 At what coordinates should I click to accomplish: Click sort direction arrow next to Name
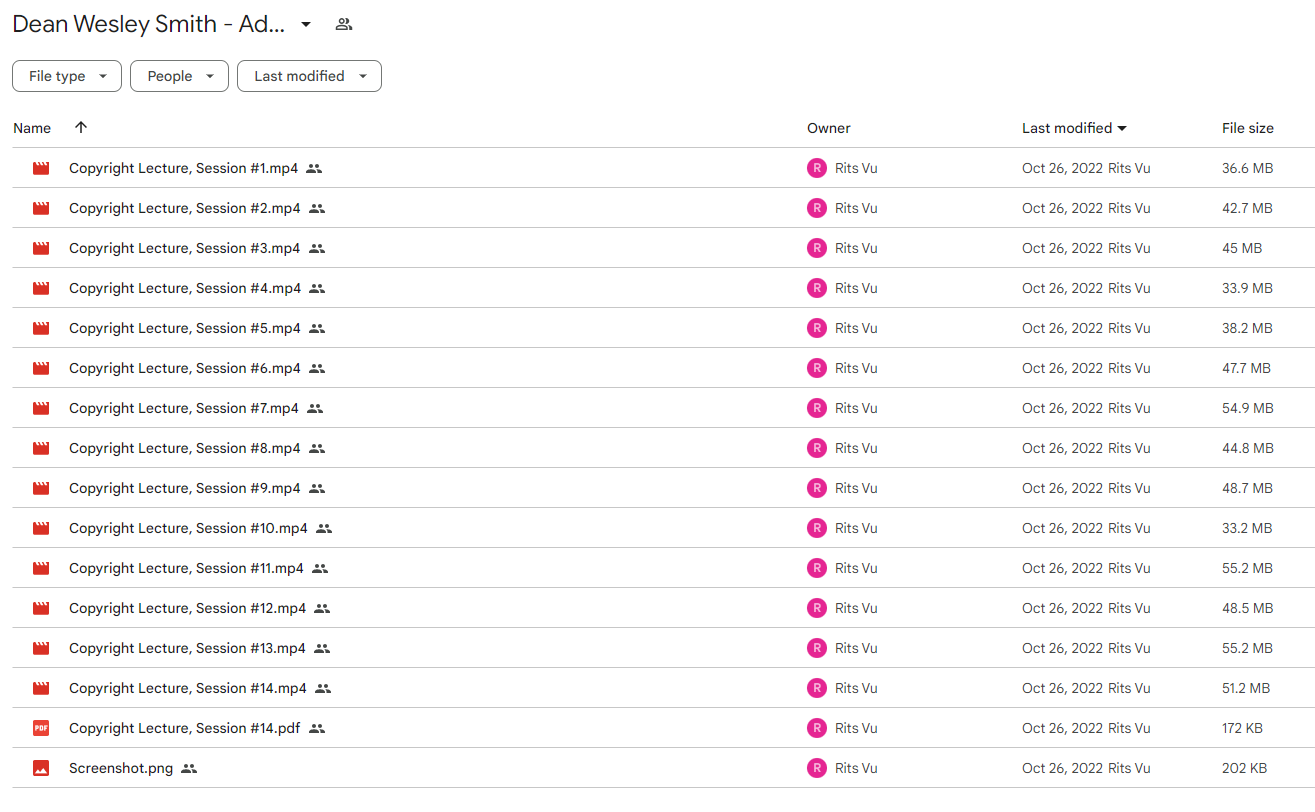[81, 127]
